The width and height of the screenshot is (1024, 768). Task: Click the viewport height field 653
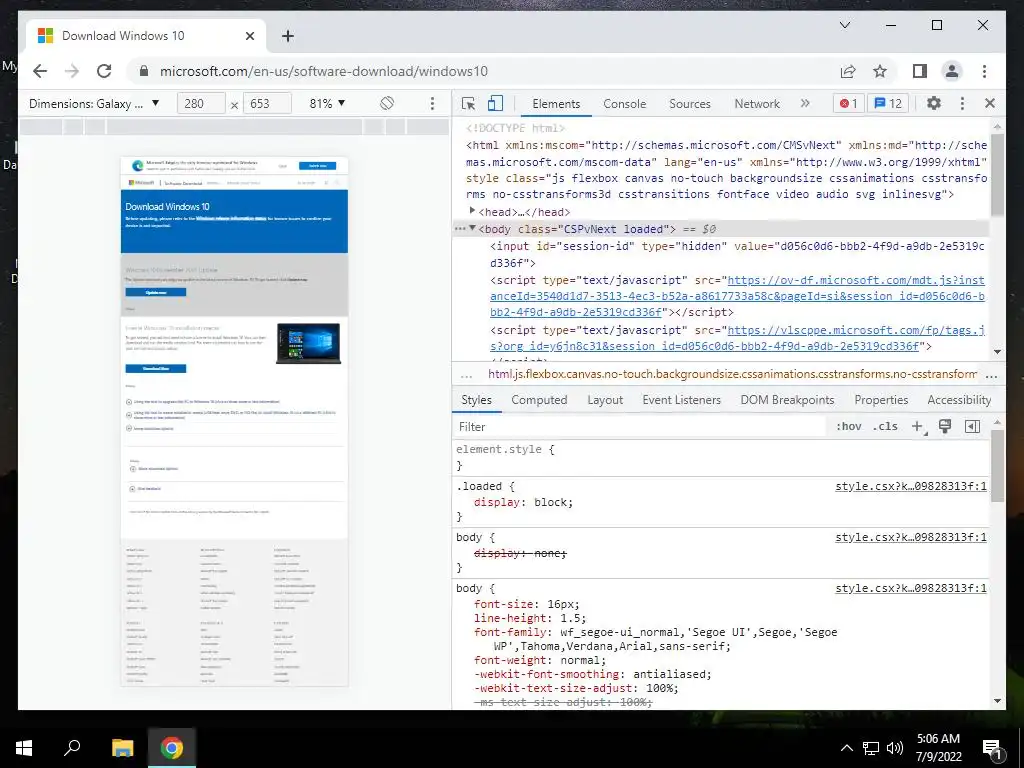[266, 103]
